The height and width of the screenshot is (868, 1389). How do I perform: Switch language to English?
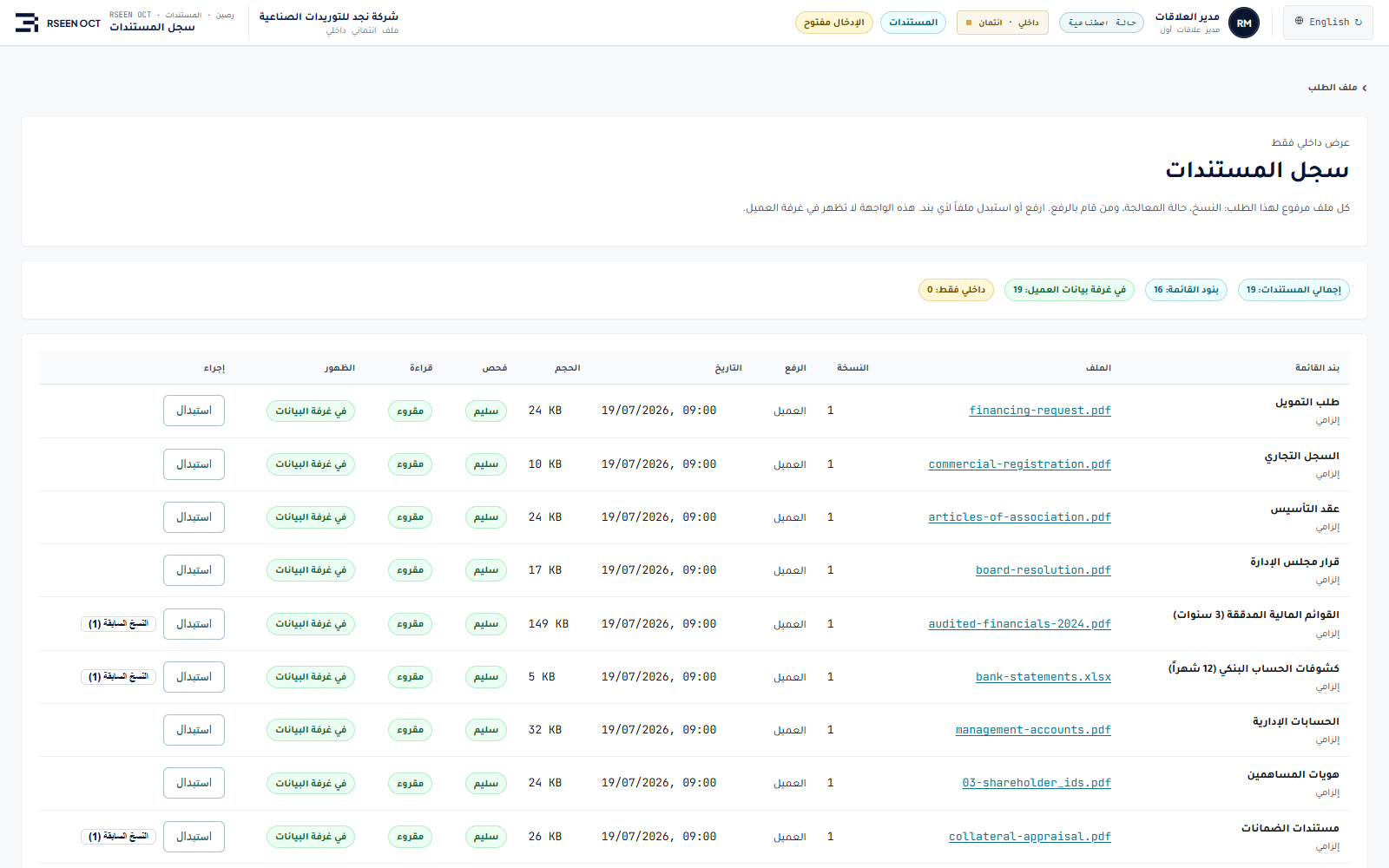point(1328,23)
